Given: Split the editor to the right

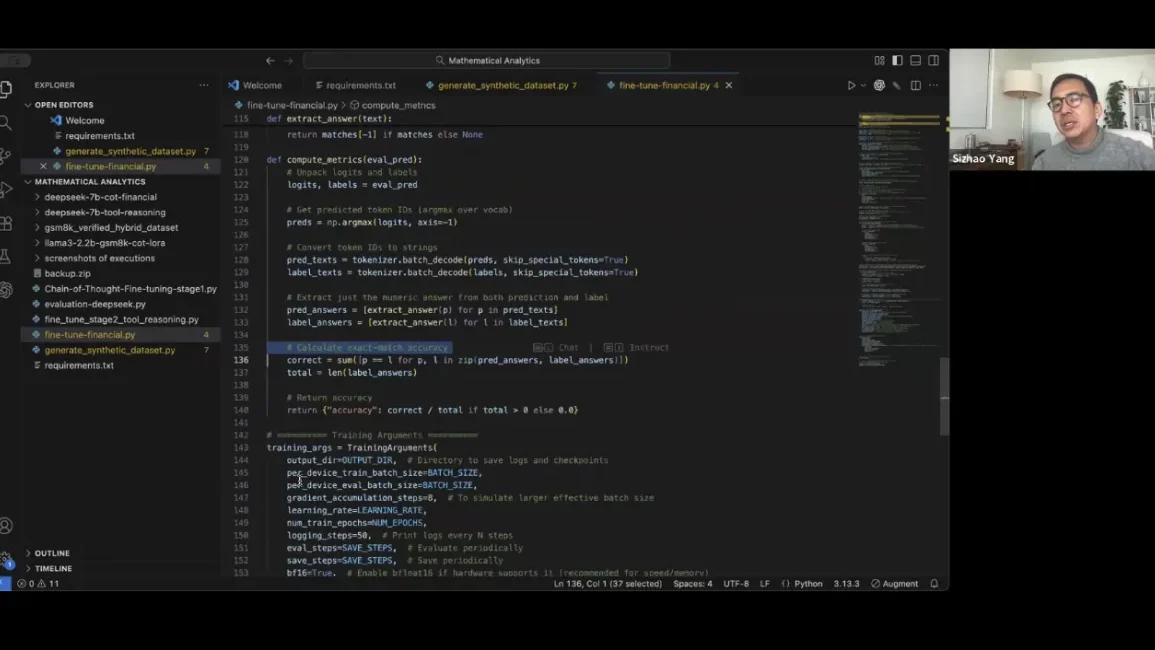Looking at the screenshot, I should click(x=916, y=85).
